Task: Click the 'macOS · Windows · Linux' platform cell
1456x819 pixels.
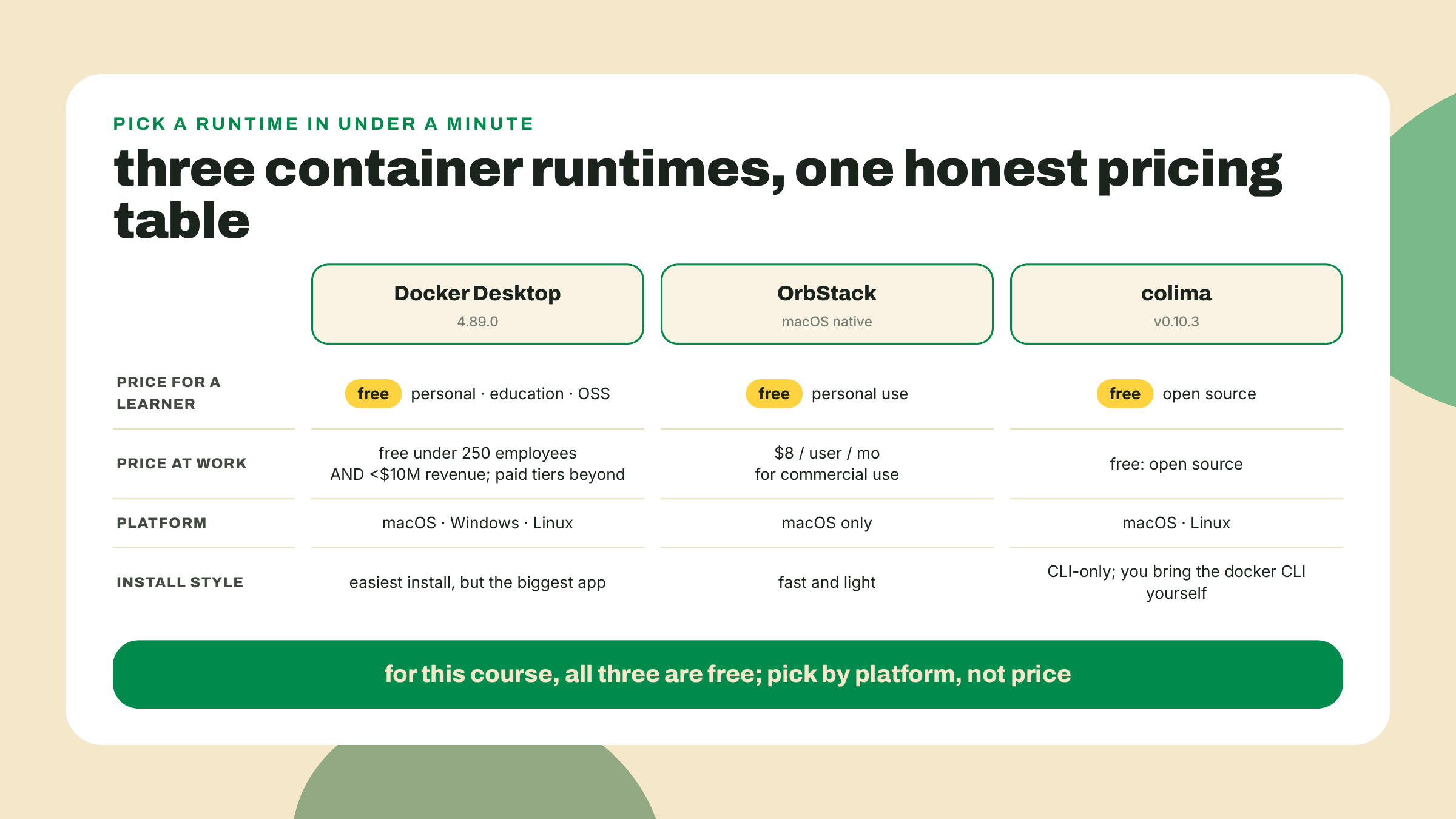Action: [477, 523]
